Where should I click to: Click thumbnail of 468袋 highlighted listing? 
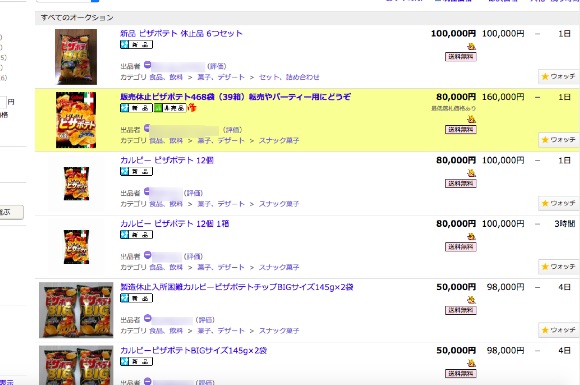[76, 120]
